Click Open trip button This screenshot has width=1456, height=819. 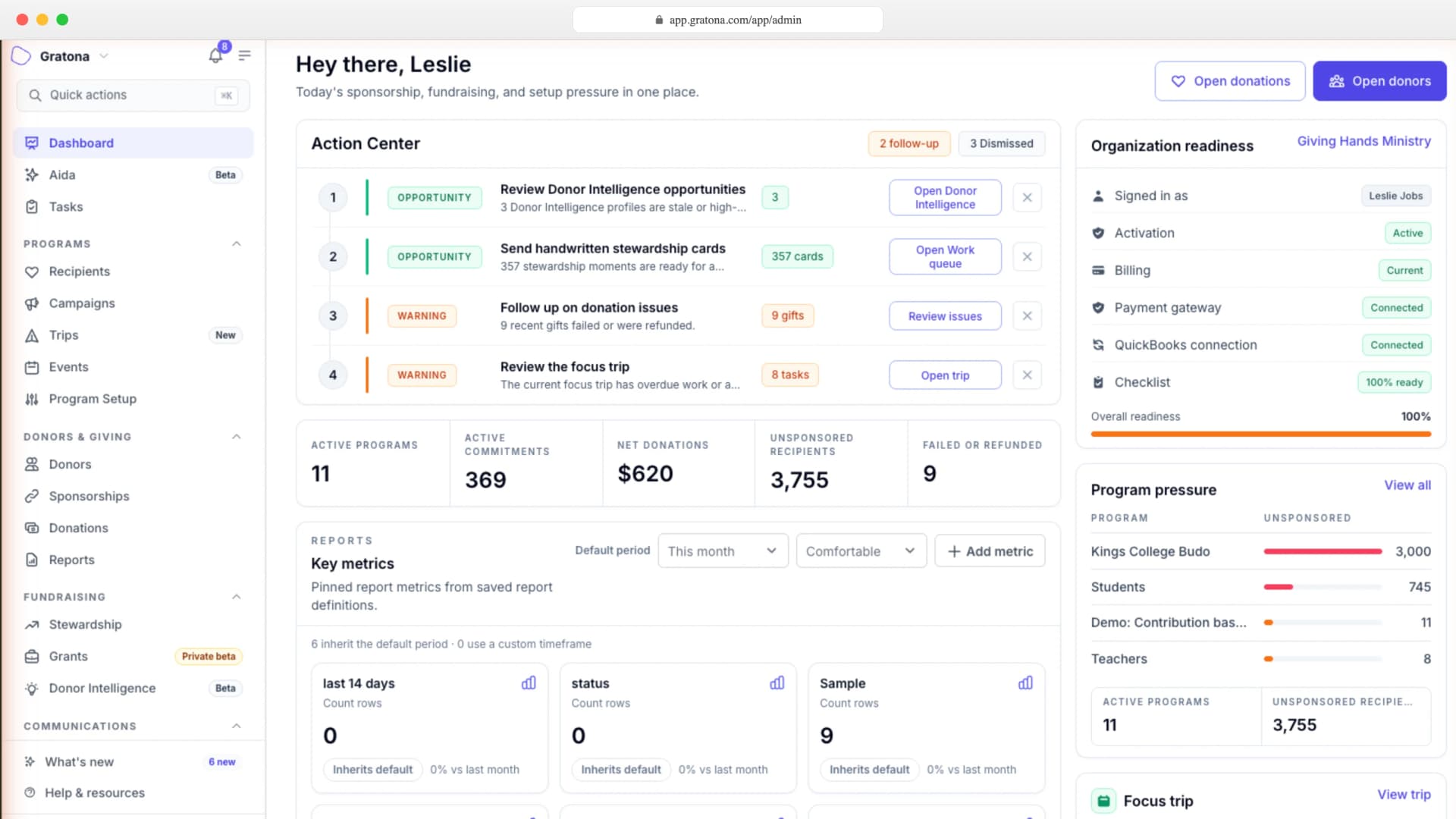tap(945, 375)
